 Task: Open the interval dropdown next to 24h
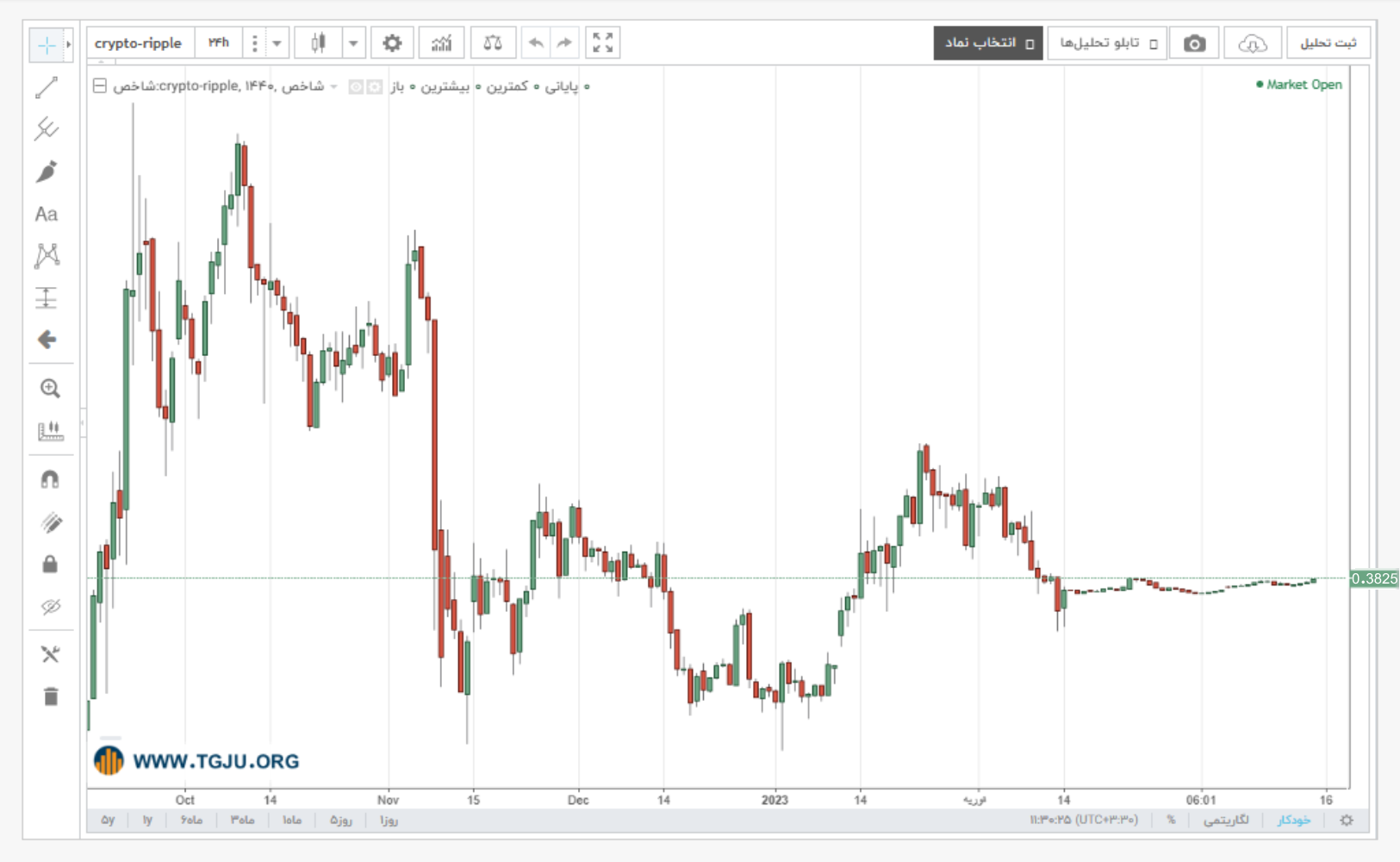(x=277, y=43)
